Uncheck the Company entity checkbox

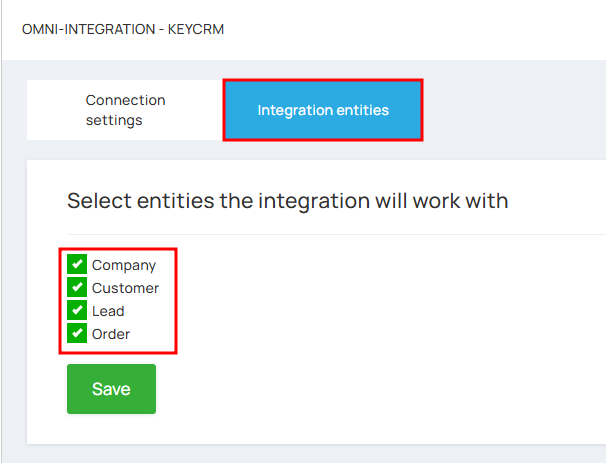[77, 264]
